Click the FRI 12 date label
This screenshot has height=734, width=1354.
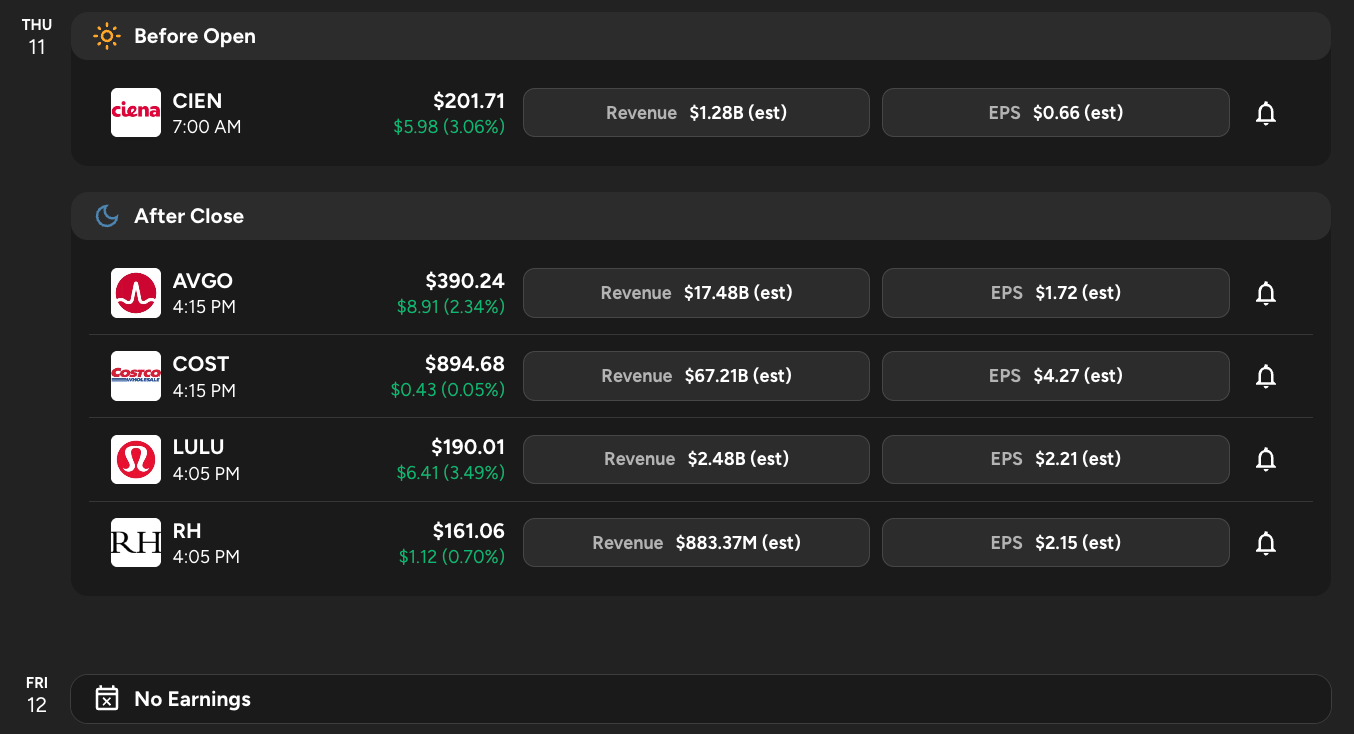[37, 694]
